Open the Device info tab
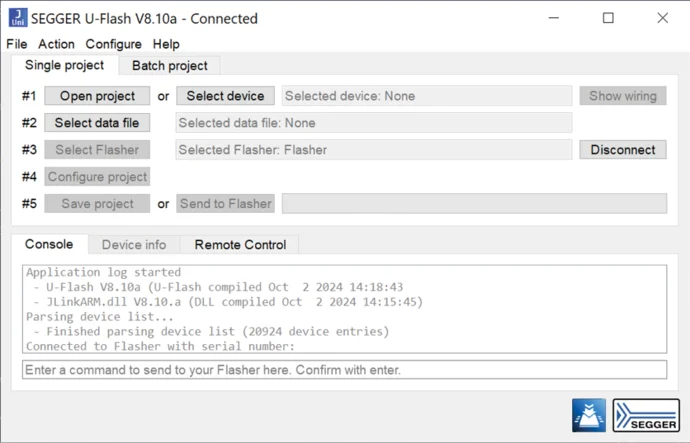This screenshot has width=690, height=443. pyautogui.click(x=134, y=245)
